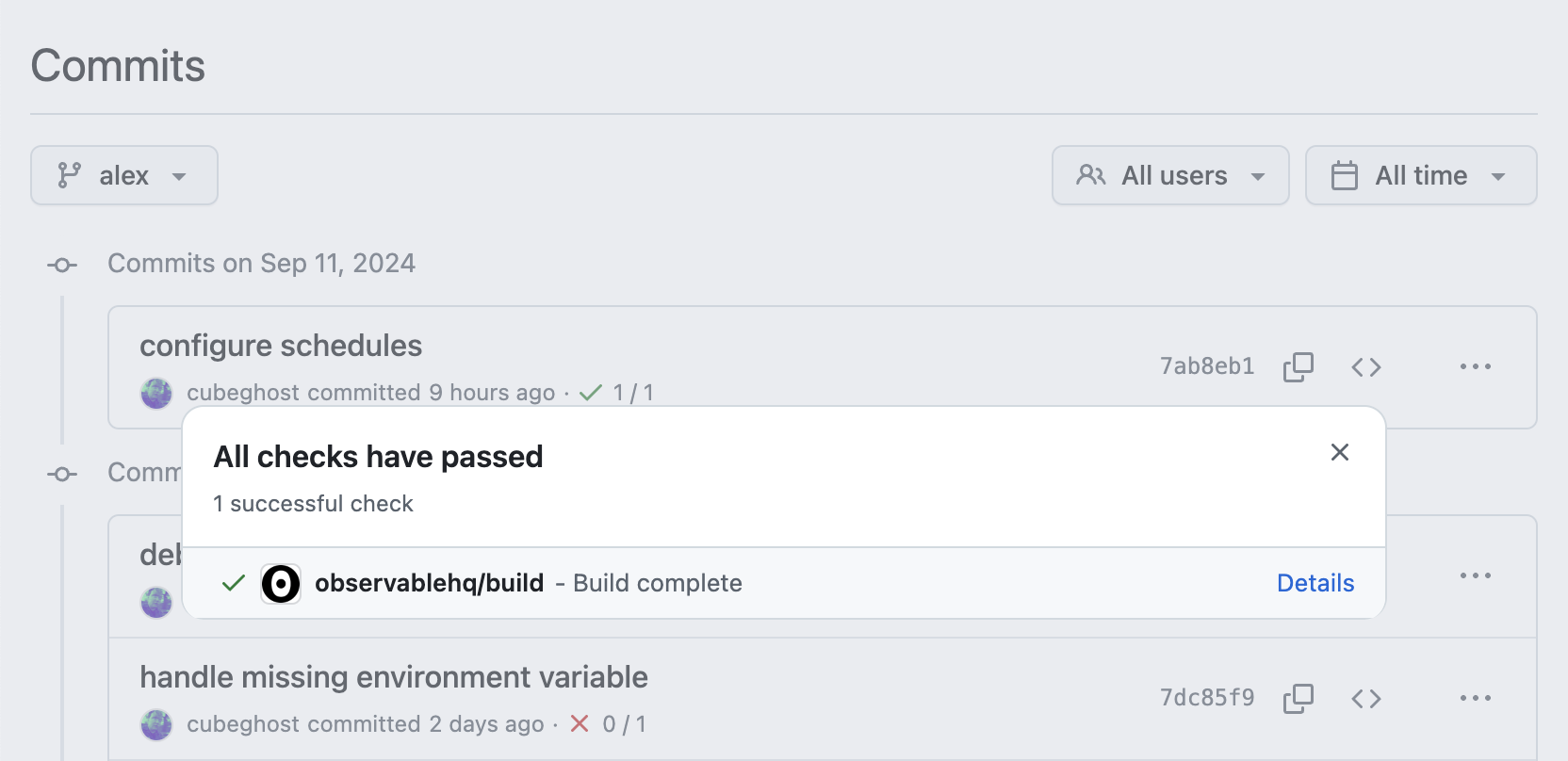Browse repository at commit 7dc85f9
1568x761 pixels.
[1364, 698]
